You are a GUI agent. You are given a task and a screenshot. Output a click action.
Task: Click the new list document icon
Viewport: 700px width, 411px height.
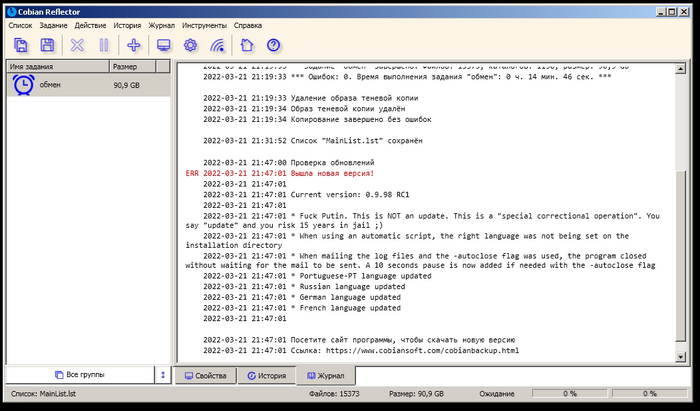[x=21, y=44]
